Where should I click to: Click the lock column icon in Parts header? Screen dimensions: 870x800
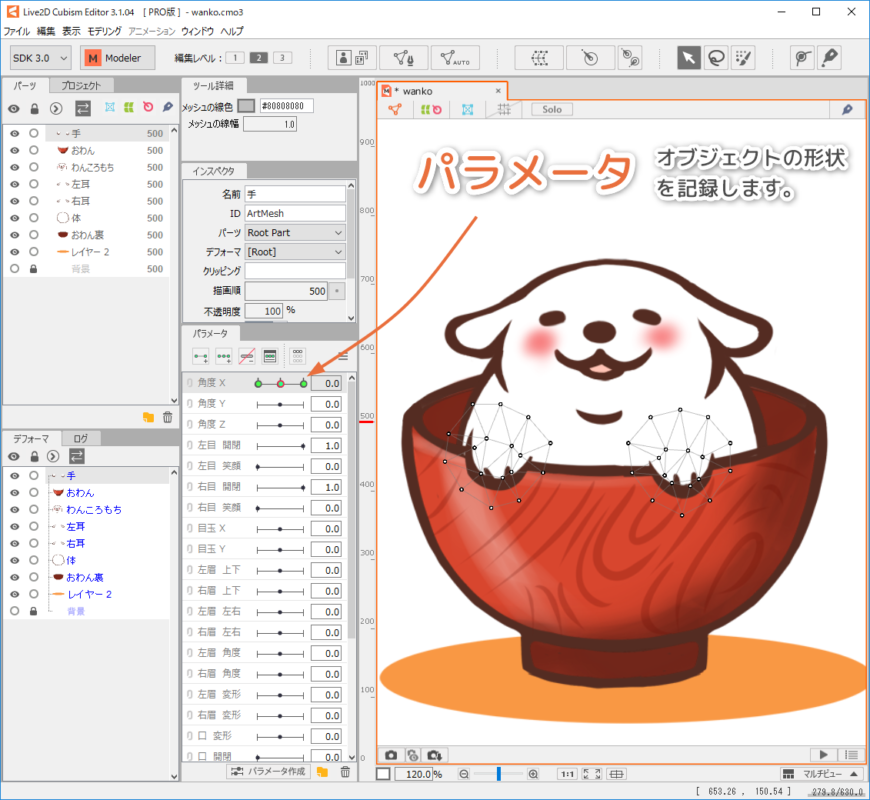click(x=34, y=109)
